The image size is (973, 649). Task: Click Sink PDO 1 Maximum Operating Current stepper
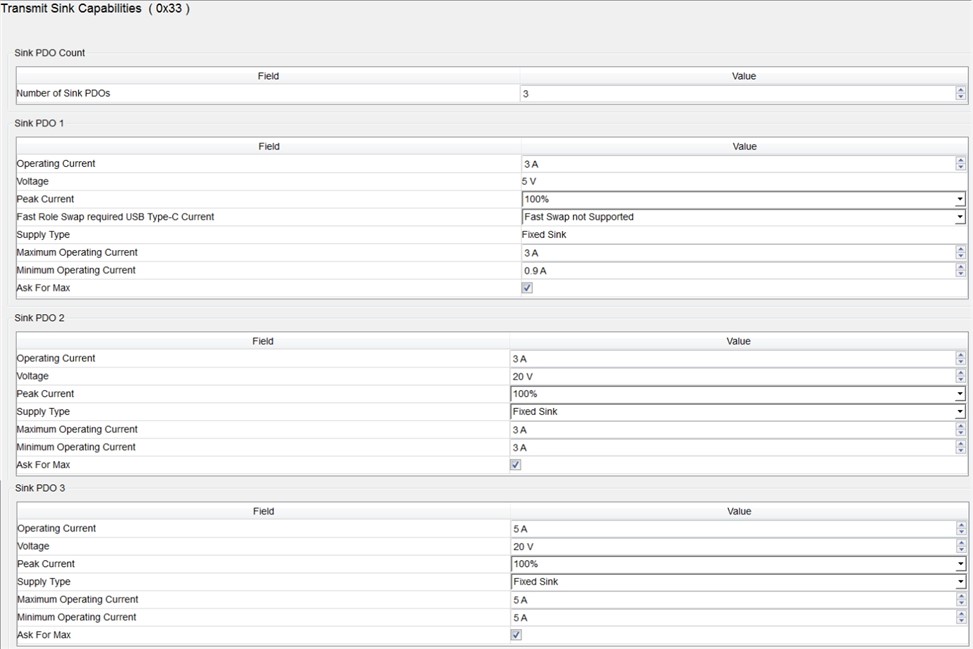click(x=960, y=253)
